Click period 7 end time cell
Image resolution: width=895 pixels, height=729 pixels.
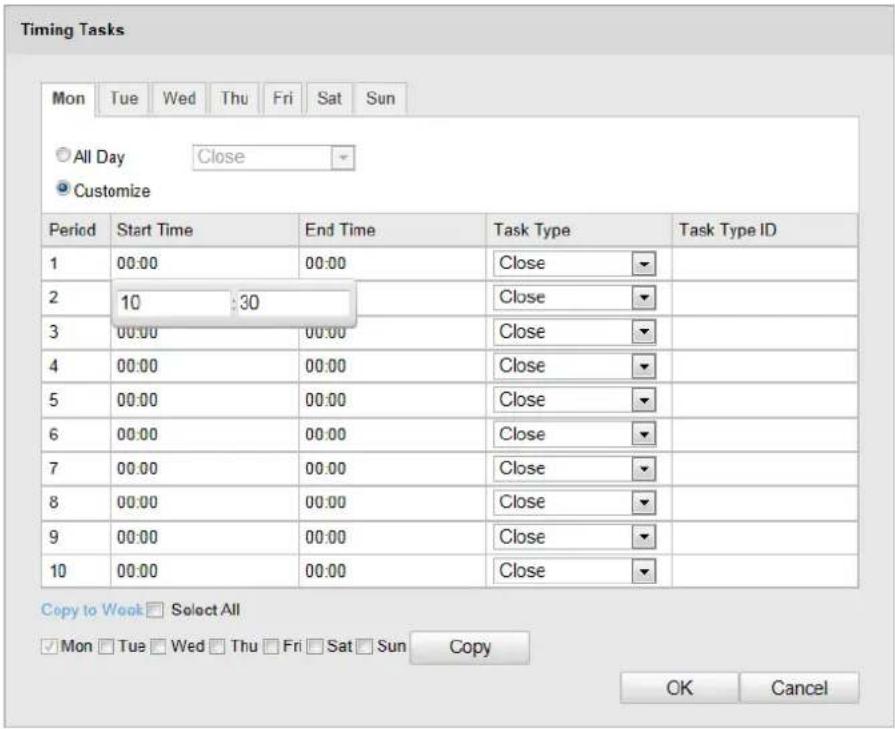(x=392, y=469)
